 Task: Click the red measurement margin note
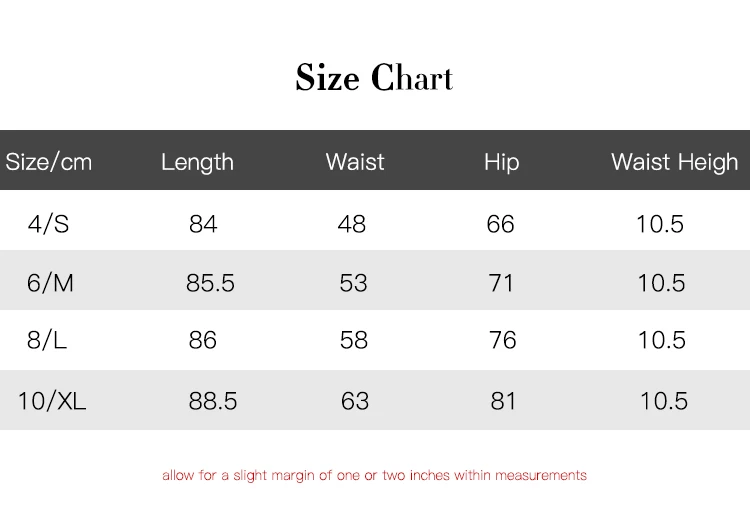pos(374,475)
